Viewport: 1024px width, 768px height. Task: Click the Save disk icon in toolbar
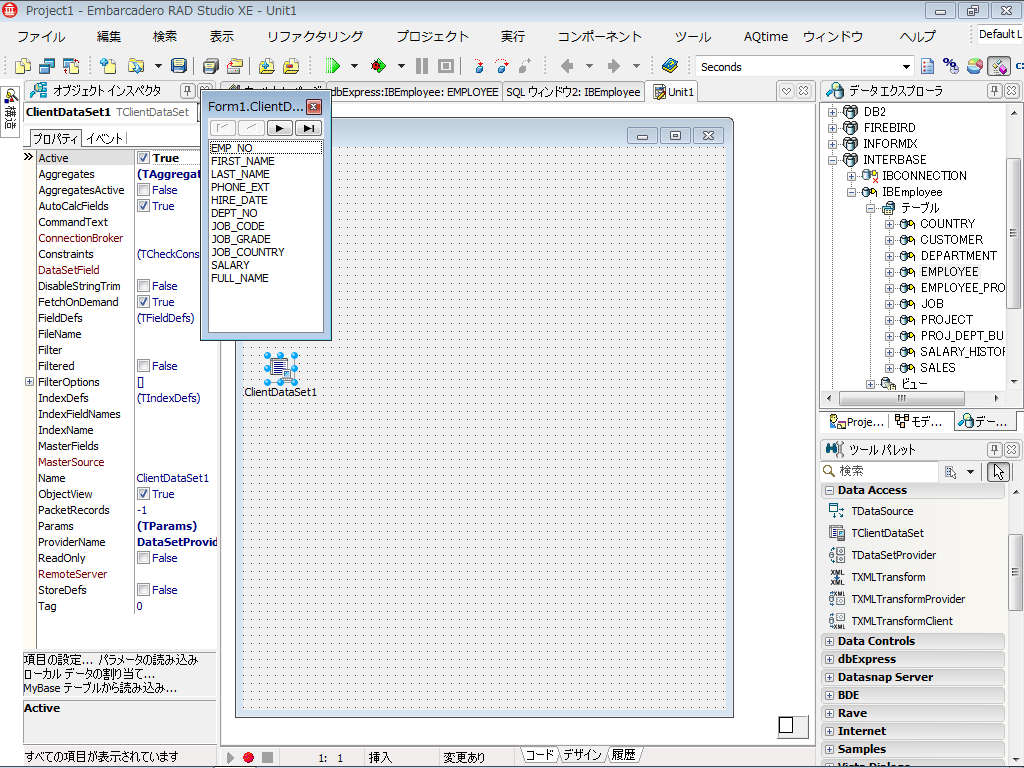point(179,66)
